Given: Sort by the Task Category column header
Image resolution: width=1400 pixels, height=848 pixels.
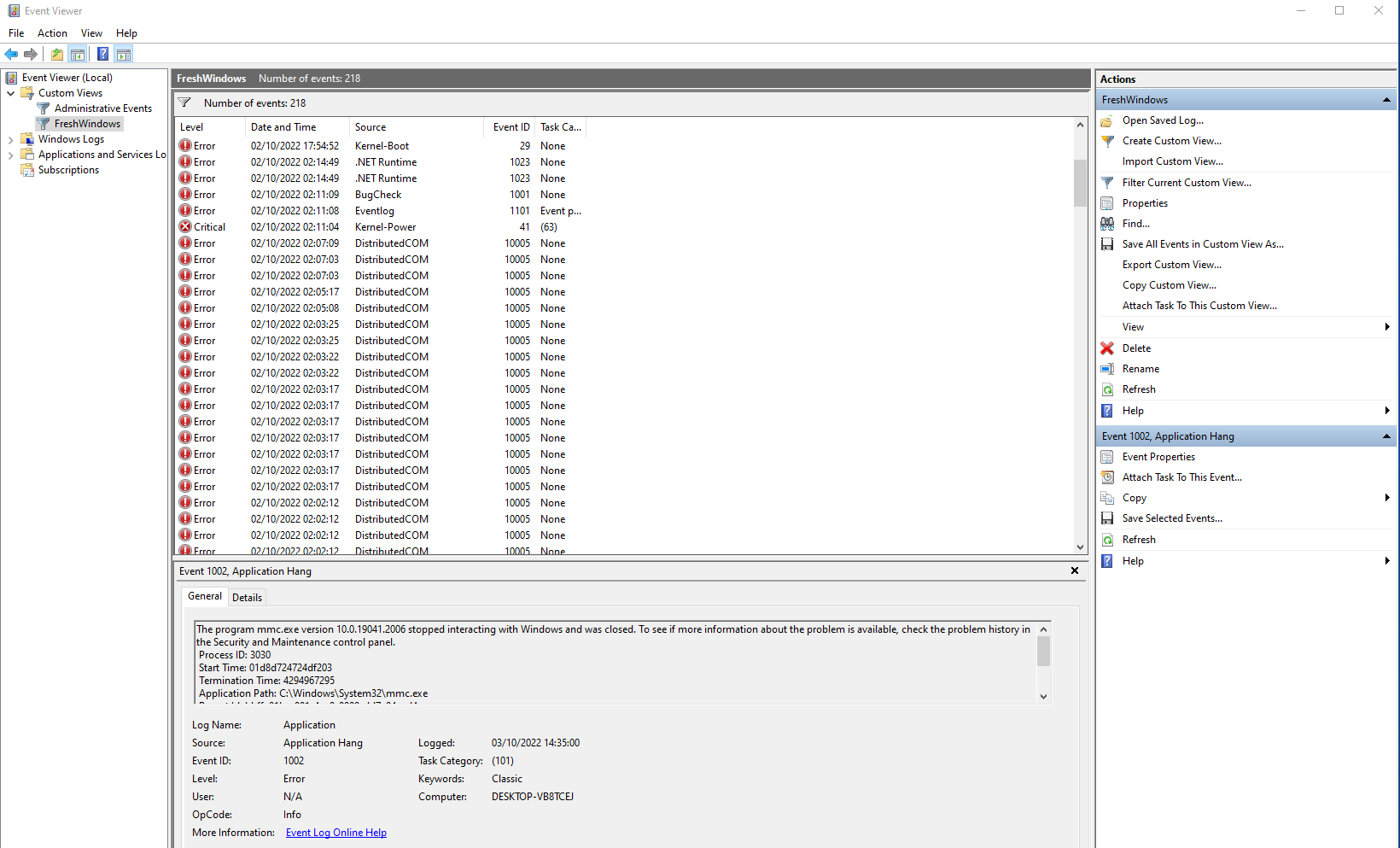Looking at the screenshot, I should click(x=561, y=127).
